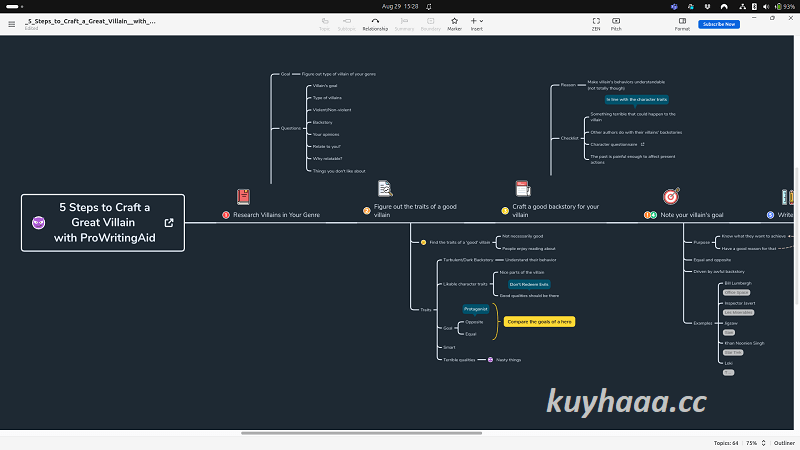Open the central topic's external link icon
The image size is (800, 450).
(x=169, y=223)
